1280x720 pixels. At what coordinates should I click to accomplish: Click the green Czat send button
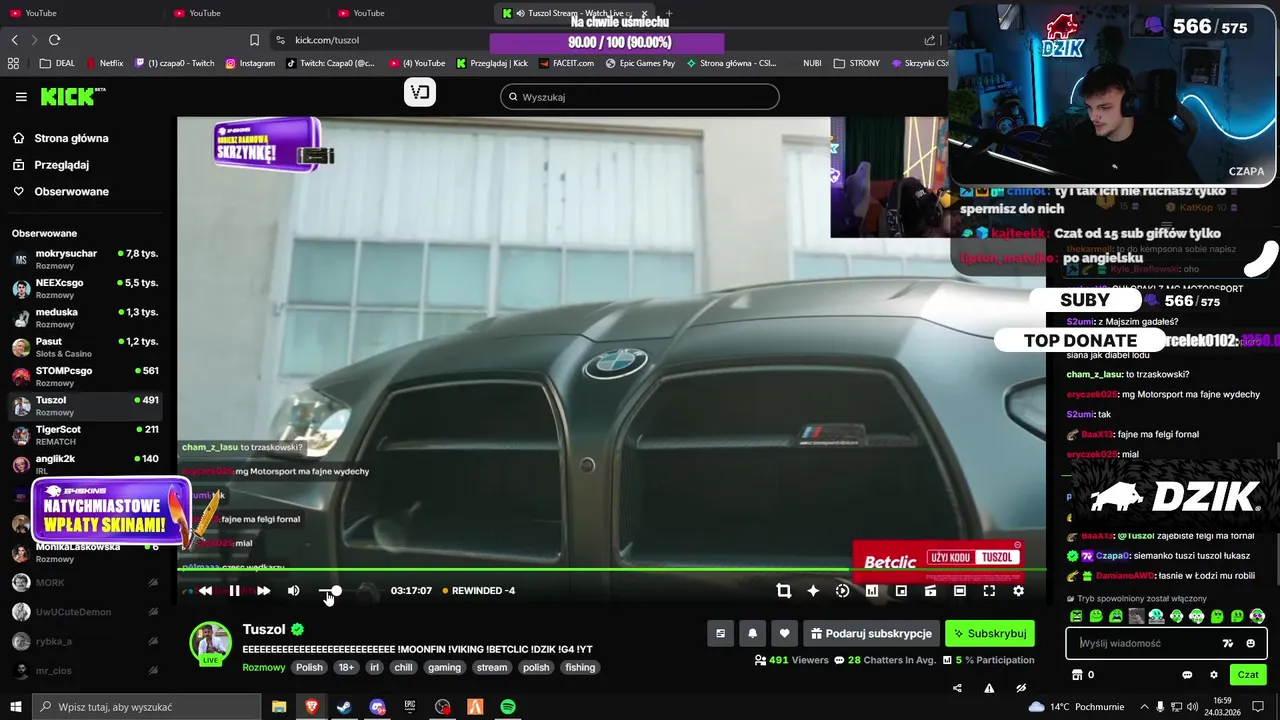(x=1248, y=675)
